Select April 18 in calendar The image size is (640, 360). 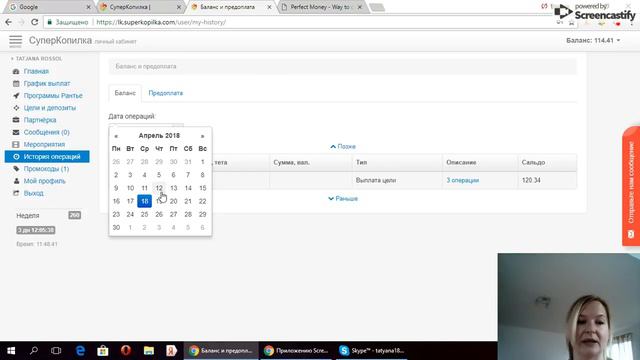[144, 201]
